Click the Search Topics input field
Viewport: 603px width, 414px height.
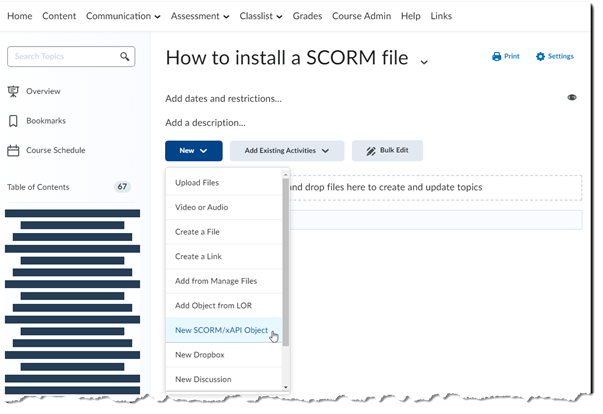pos(62,57)
